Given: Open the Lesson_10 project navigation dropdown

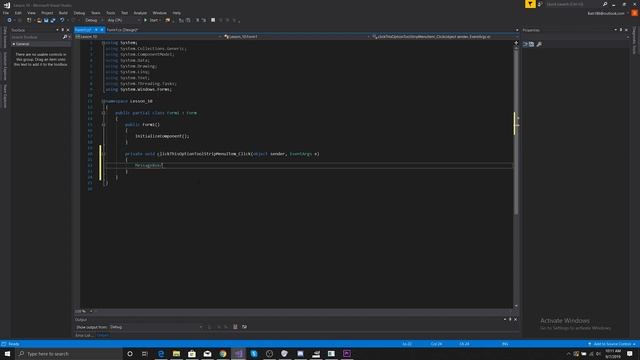Looking at the screenshot, I should [x=149, y=37].
